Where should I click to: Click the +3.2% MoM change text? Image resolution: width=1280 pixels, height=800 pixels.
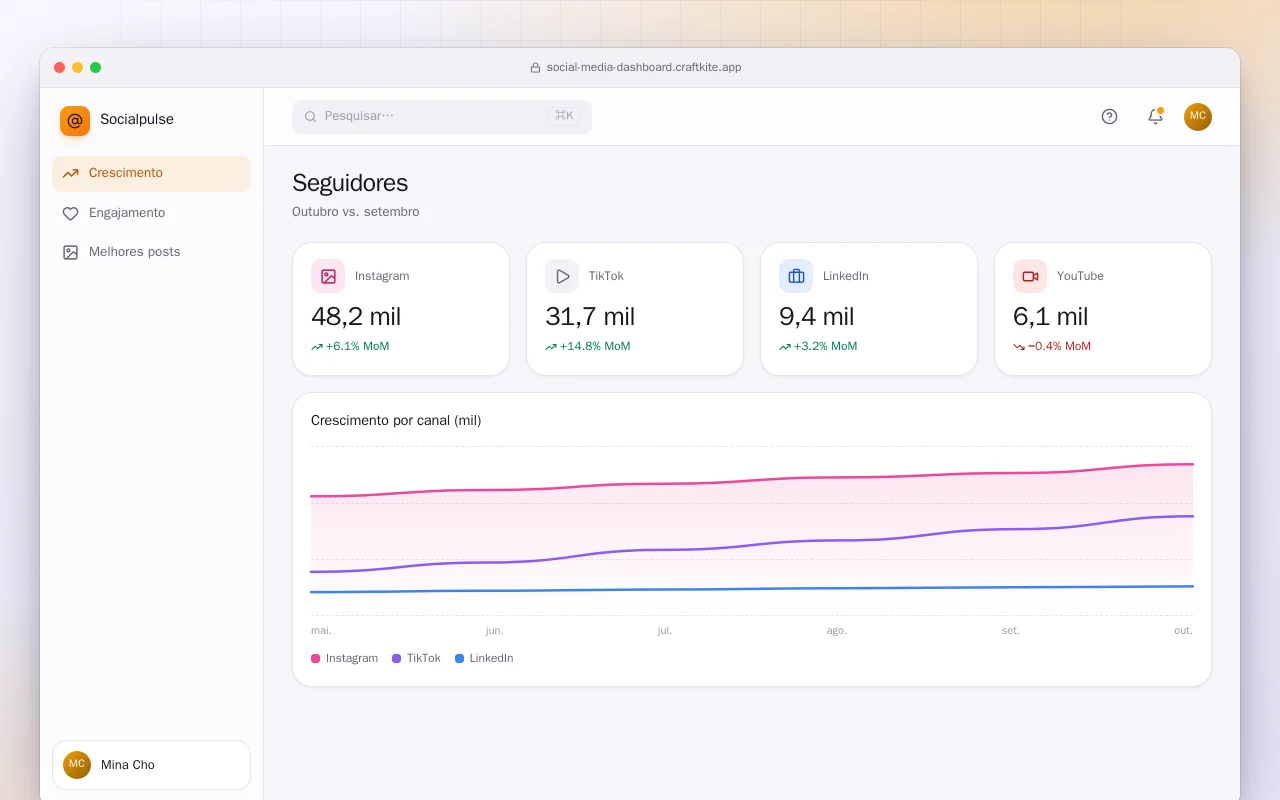tap(826, 347)
